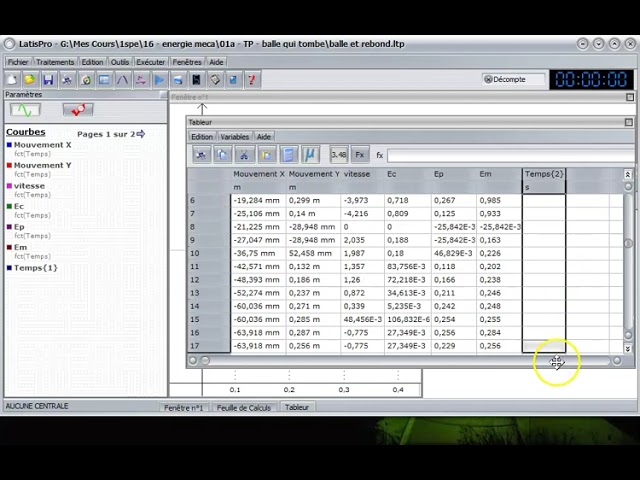640x480 pixels.
Task: Open the Tableur Aide menu
Action: click(264, 137)
